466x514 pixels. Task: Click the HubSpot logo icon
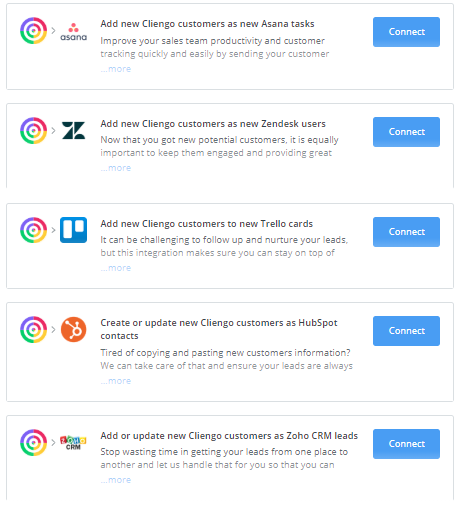tap(73, 329)
